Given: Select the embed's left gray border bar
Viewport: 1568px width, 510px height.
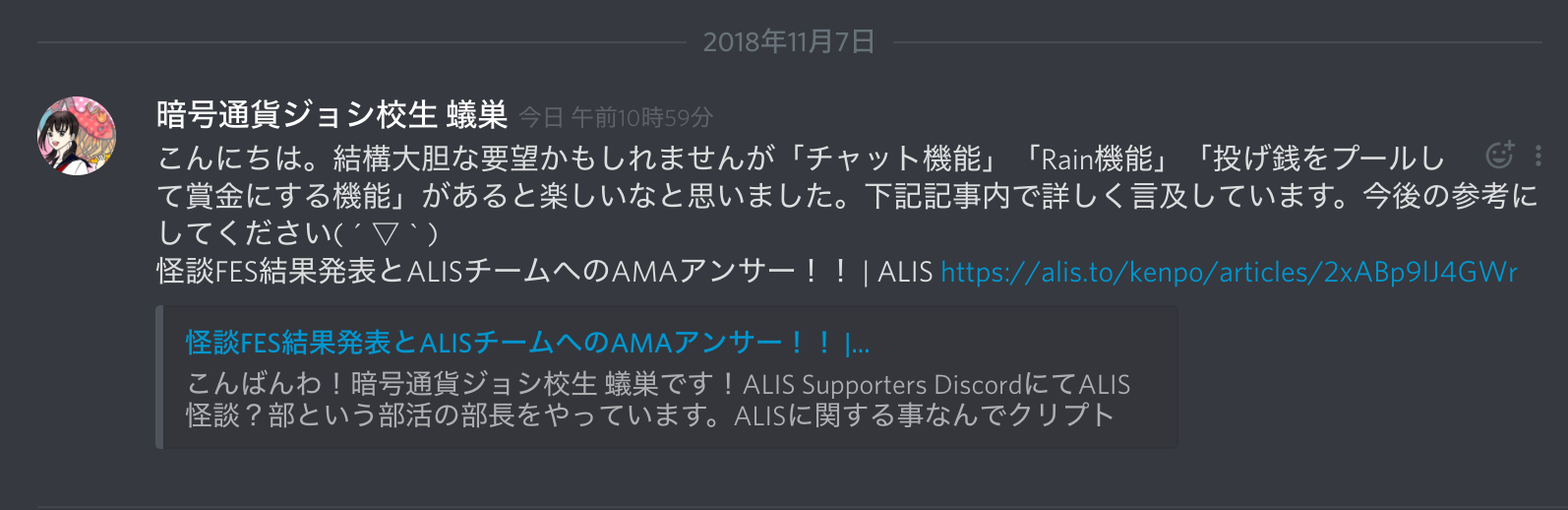Looking at the screenshot, I should pos(159,377).
